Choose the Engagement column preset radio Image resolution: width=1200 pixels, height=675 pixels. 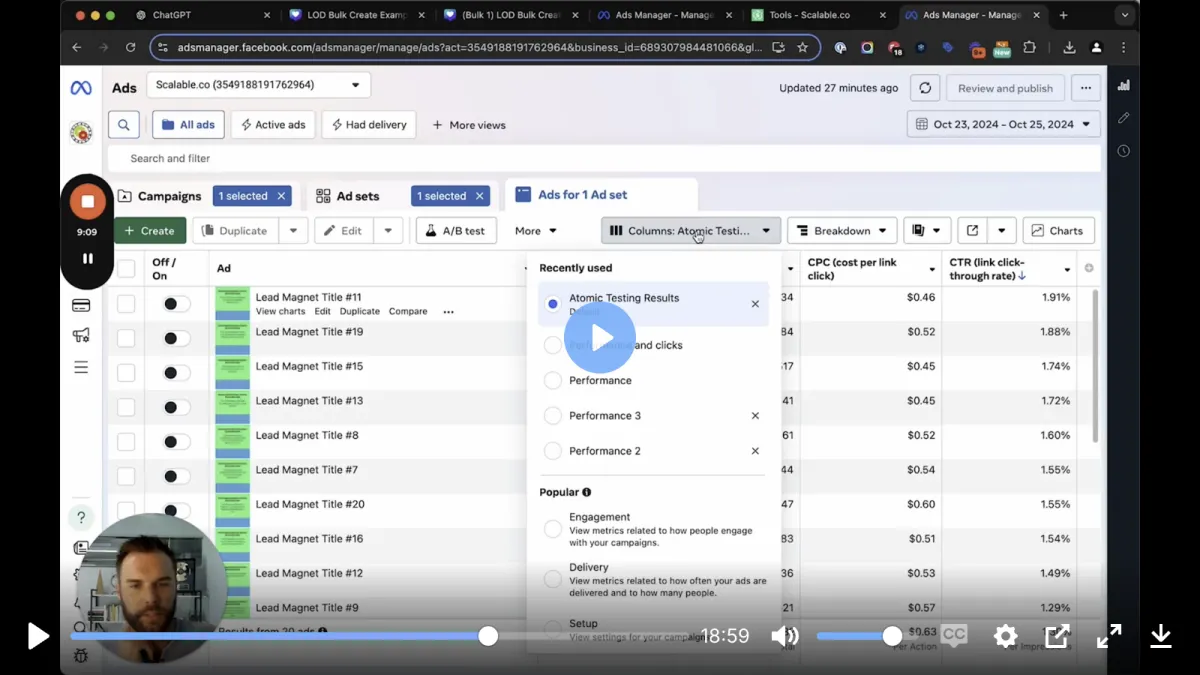[553, 529]
